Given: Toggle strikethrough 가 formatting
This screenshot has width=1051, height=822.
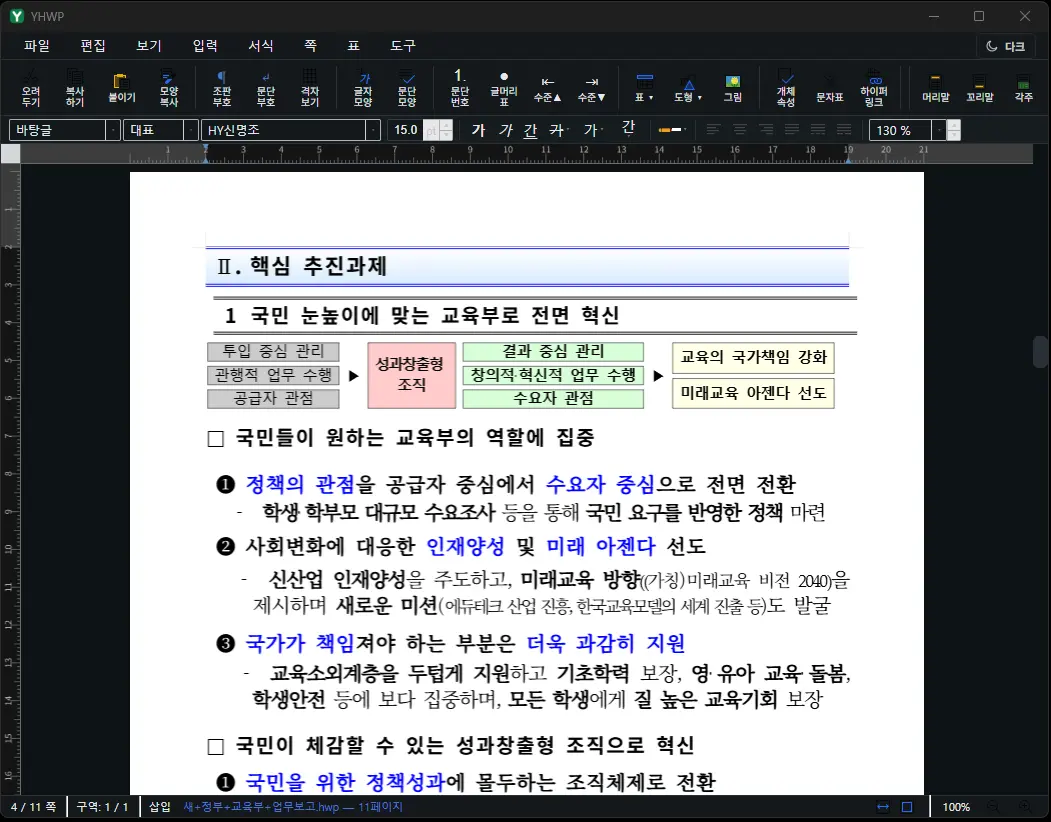Looking at the screenshot, I should (x=557, y=129).
